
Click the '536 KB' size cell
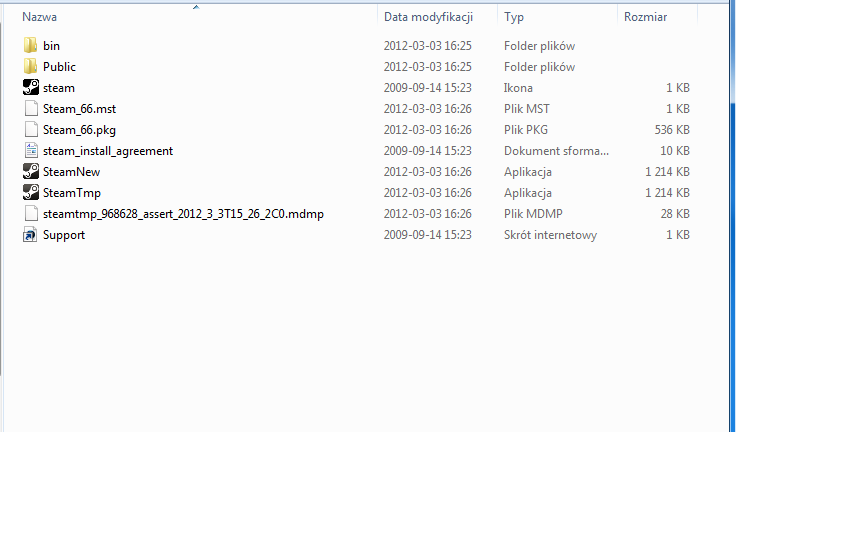pyautogui.click(x=672, y=129)
